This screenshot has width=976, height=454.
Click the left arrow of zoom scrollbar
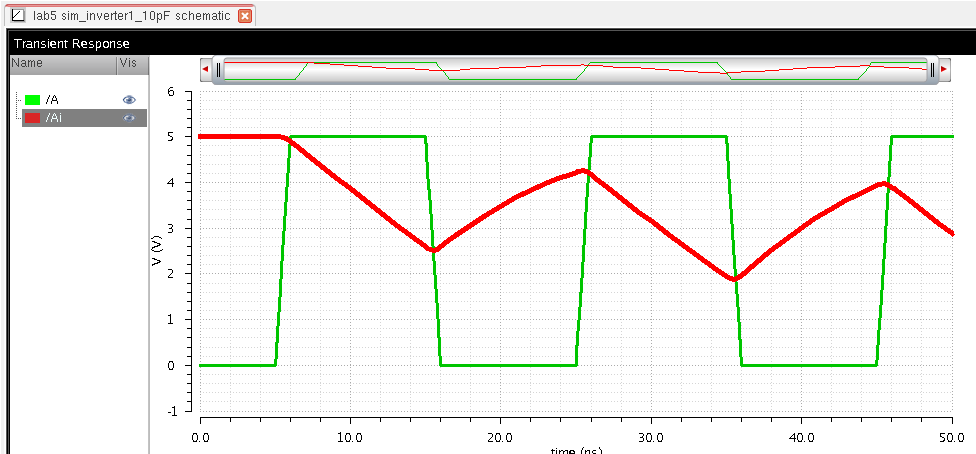pyautogui.click(x=205, y=70)
